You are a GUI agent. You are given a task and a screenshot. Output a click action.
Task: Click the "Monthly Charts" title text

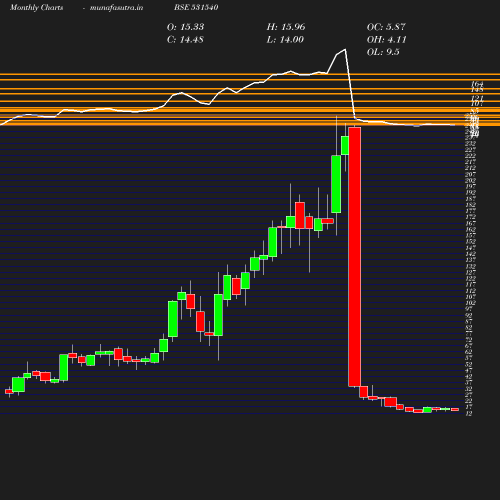click(x=36, y=7)
